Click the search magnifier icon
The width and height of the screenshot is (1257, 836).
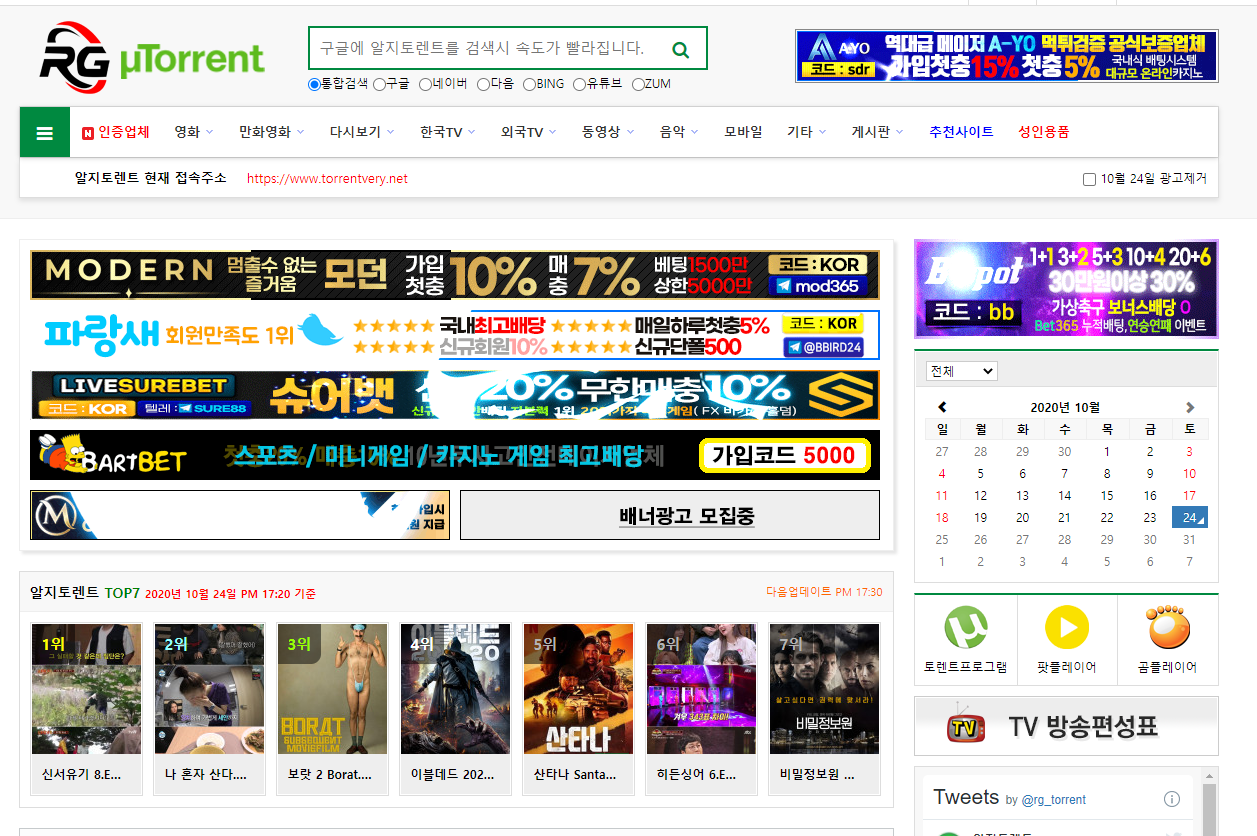pos(681,49)
